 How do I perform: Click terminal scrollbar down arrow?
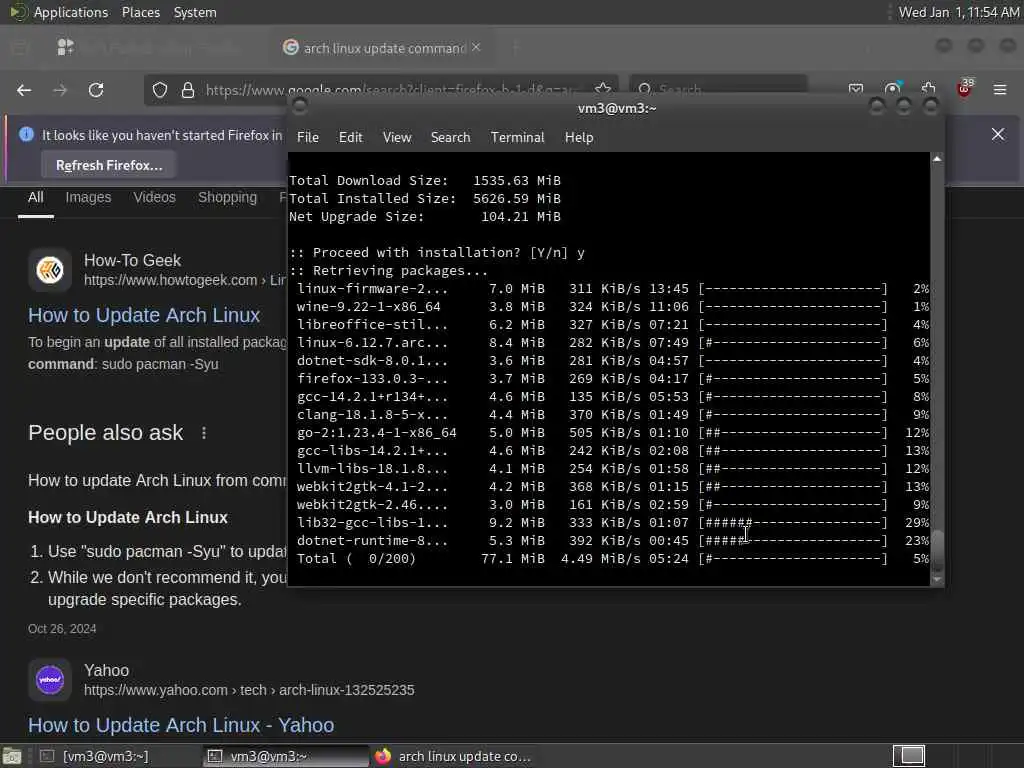pos(937,579)
